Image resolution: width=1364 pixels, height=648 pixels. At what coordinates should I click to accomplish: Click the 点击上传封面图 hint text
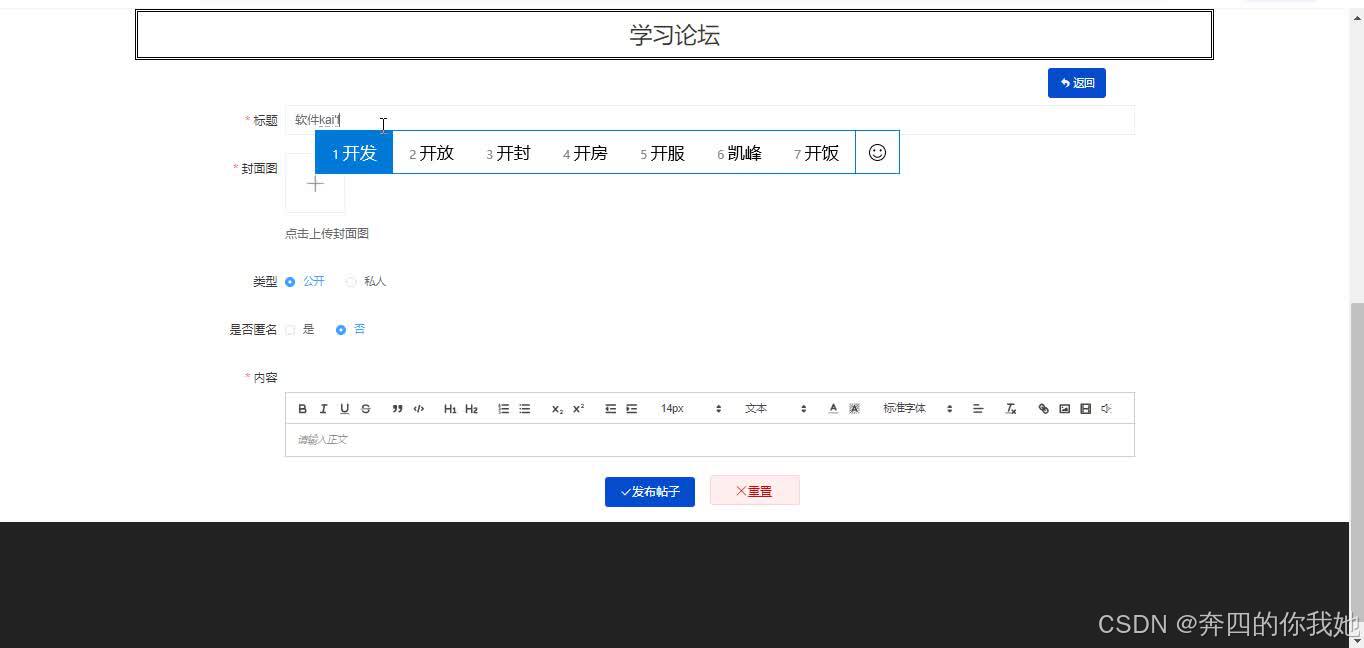click(x=327, y=234)
